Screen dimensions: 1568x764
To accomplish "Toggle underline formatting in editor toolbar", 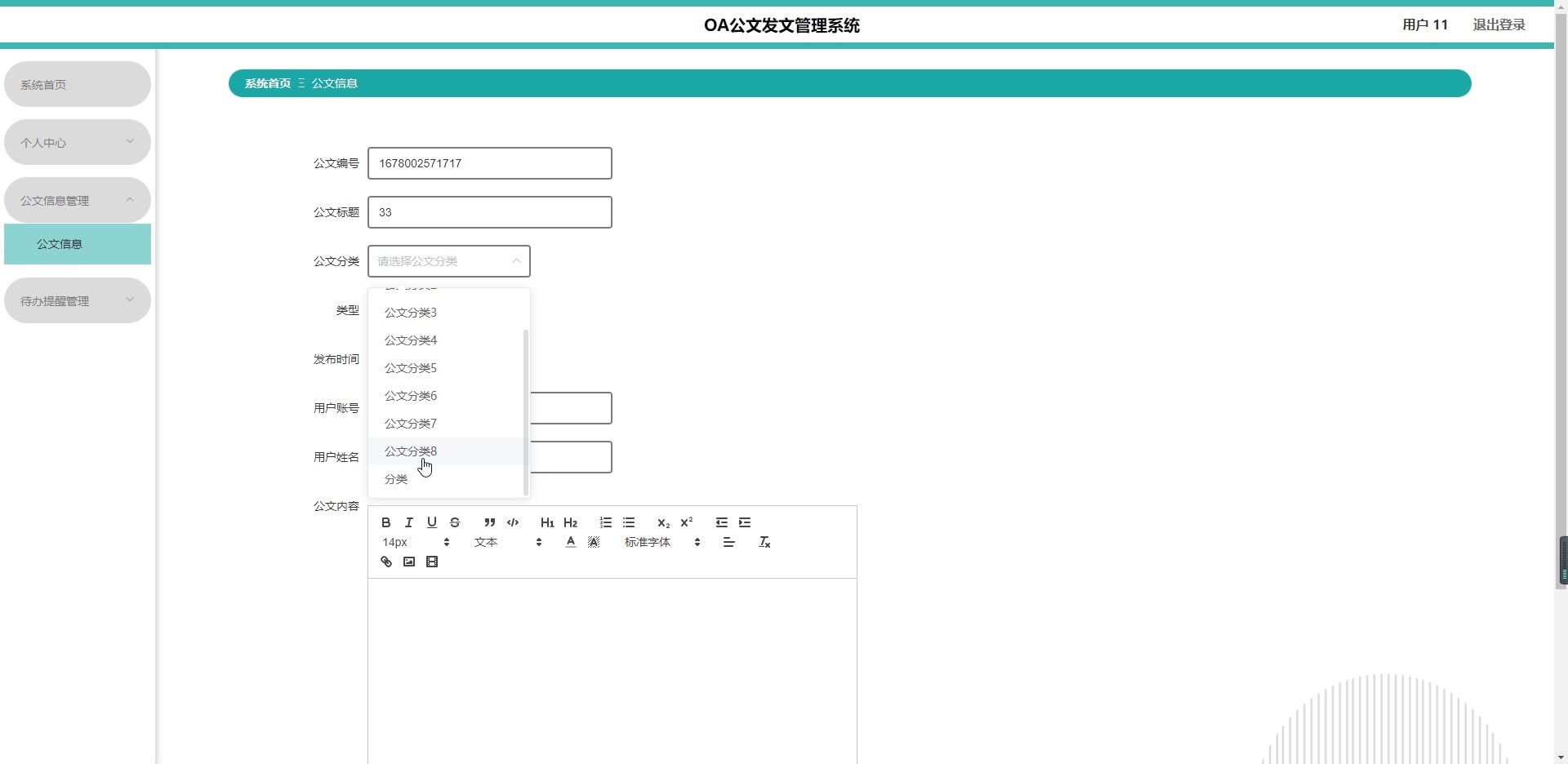I will [432, 522].
